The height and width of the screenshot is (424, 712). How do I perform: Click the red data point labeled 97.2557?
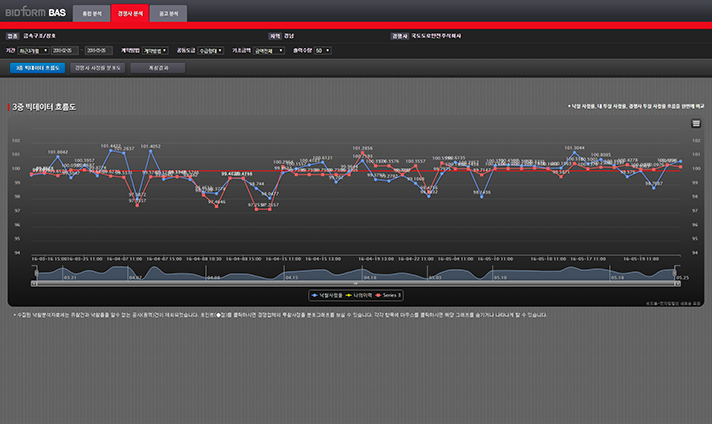tap(270, 209)
